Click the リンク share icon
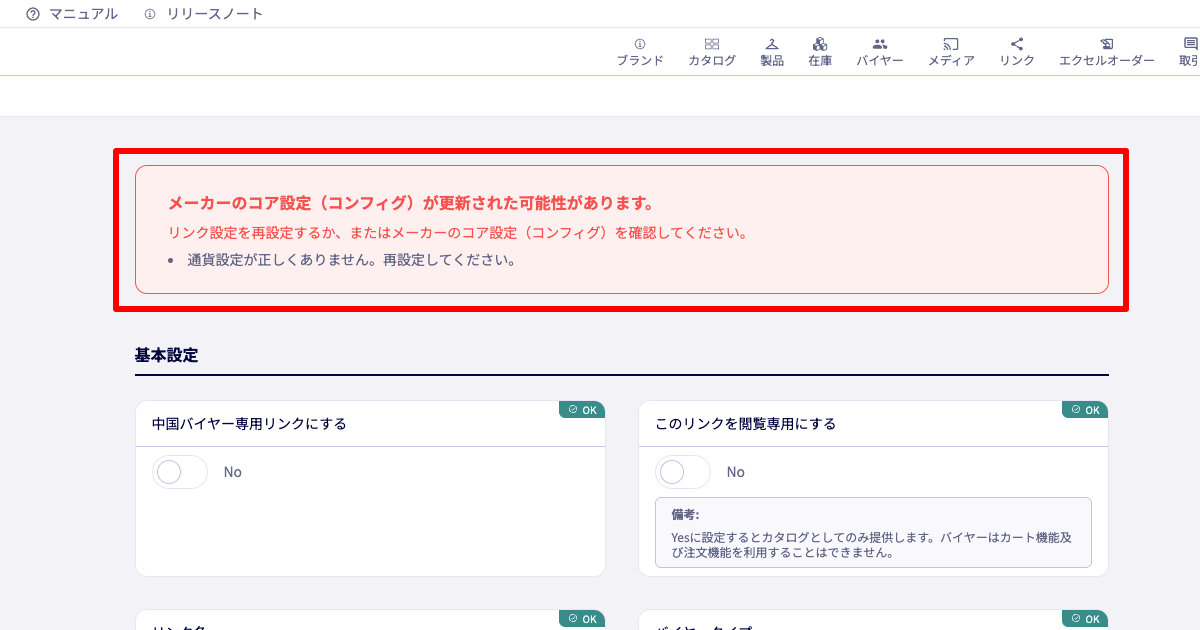This screenshot has height=630, width=1200. click(x=1017, y=44)
